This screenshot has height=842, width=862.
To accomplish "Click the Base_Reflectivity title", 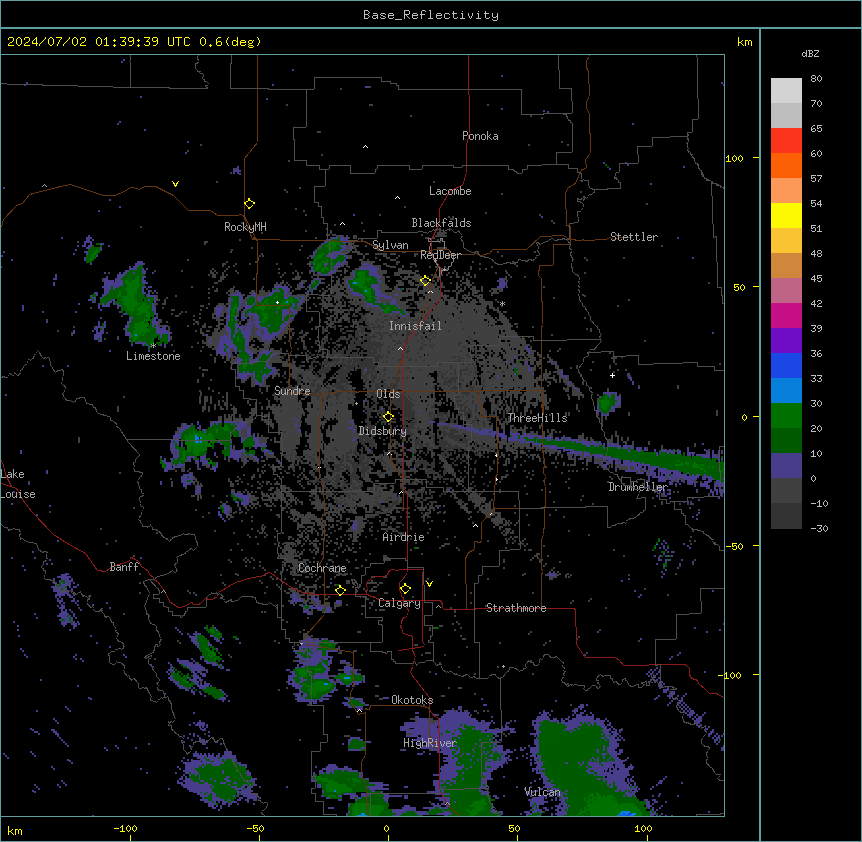I will tap(431, 15).
